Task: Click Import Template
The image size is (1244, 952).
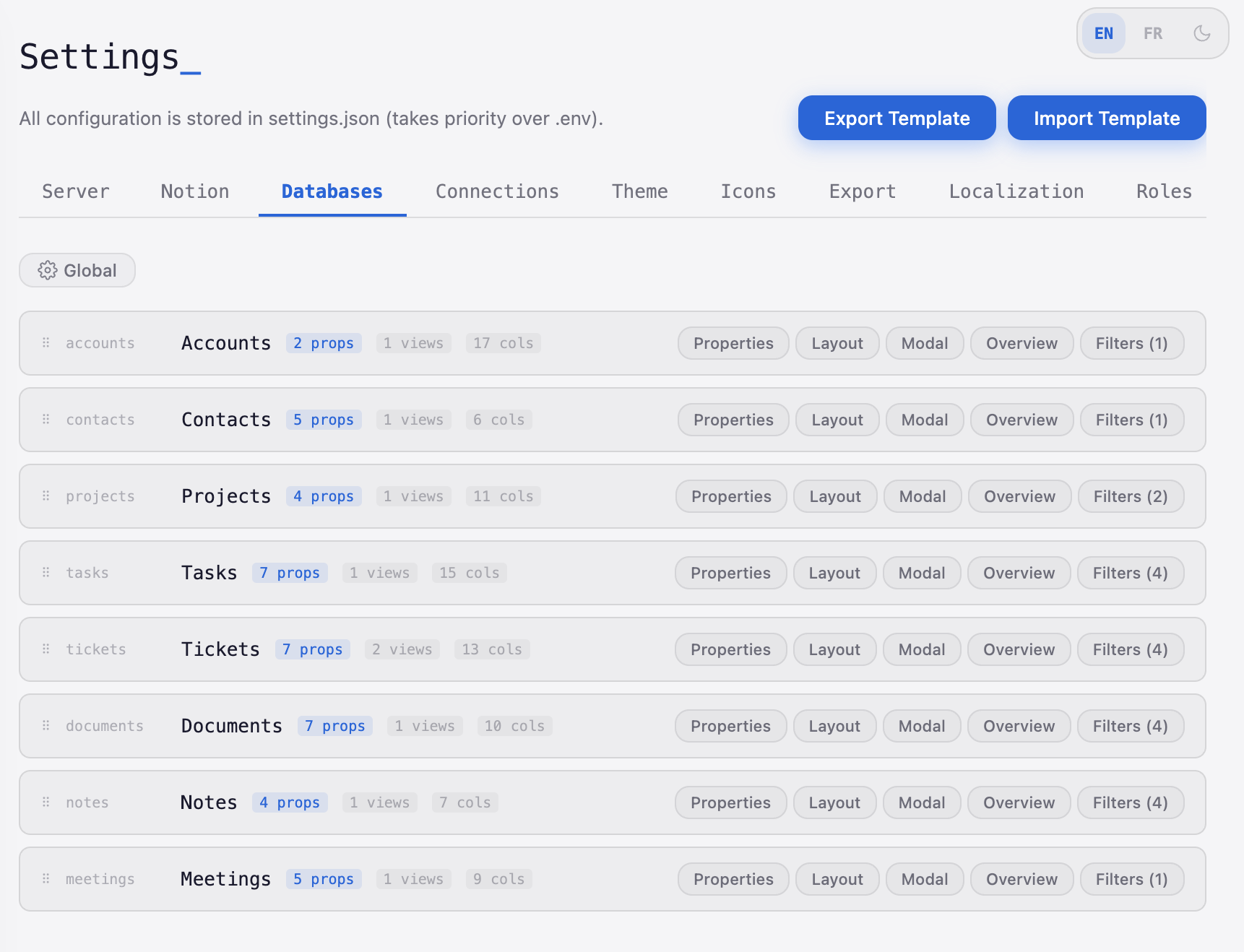Action: [x=1106, y=118]
